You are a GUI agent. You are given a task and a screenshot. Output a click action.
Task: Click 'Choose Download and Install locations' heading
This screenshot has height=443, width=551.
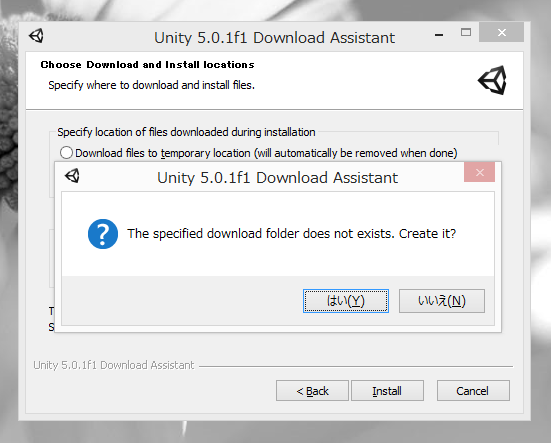pos(147,65)
